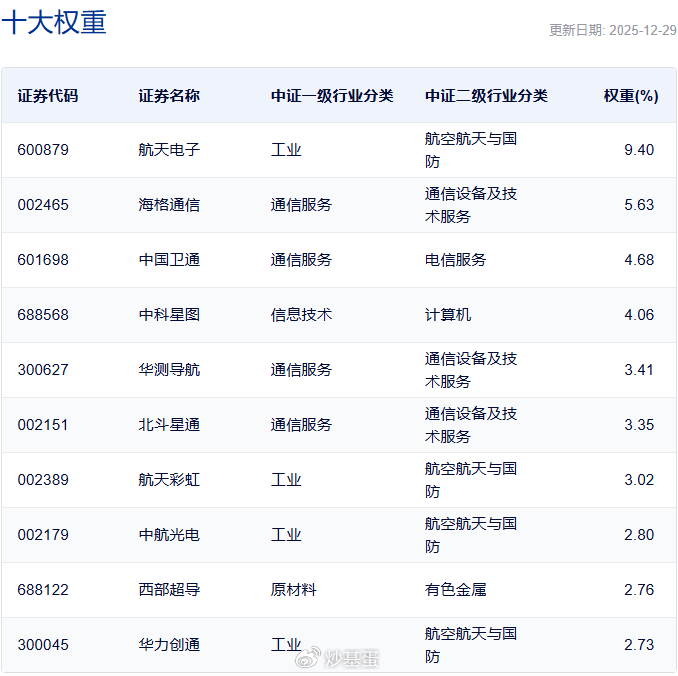Image resolution: width=678 pixels, height=676 pixels.
Task: Select the stock name 西部超导
Action: click(169, 590)
